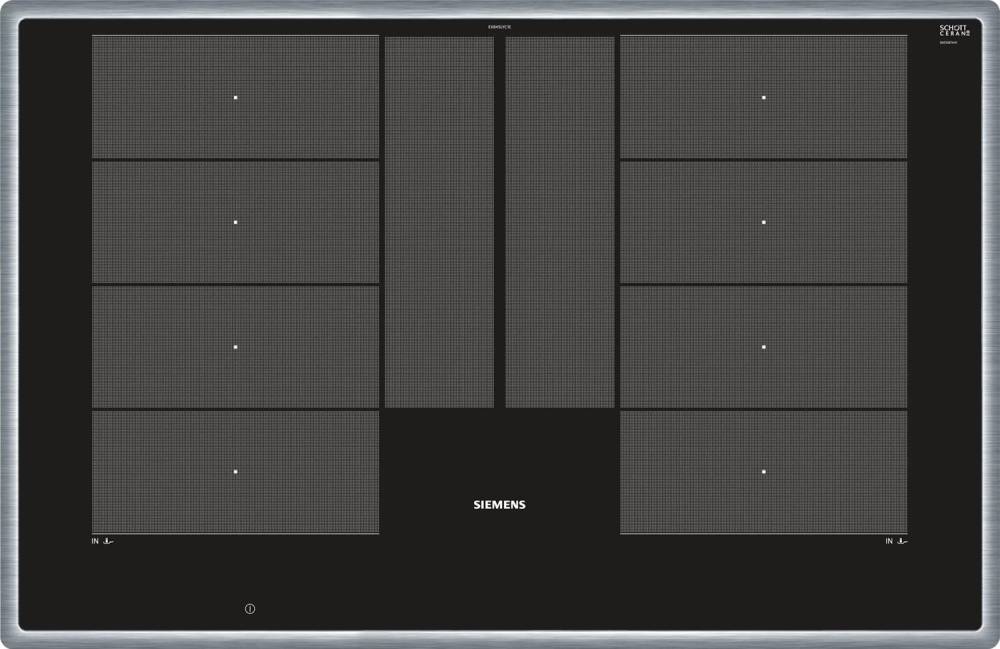Click the model number text at top center
Screen dimensions: 1000x649
coord(499,25)
